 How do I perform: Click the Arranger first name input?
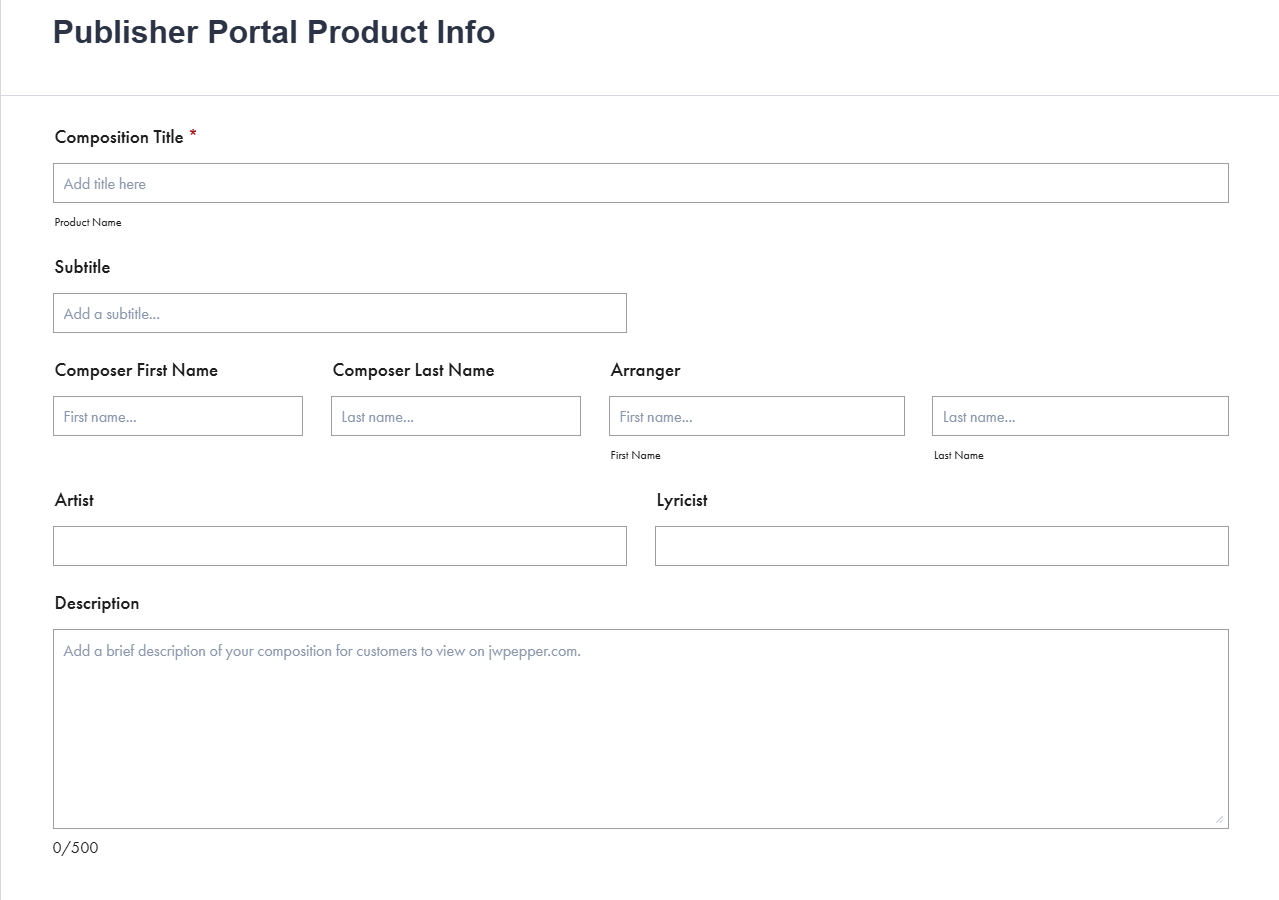point(756,416)
